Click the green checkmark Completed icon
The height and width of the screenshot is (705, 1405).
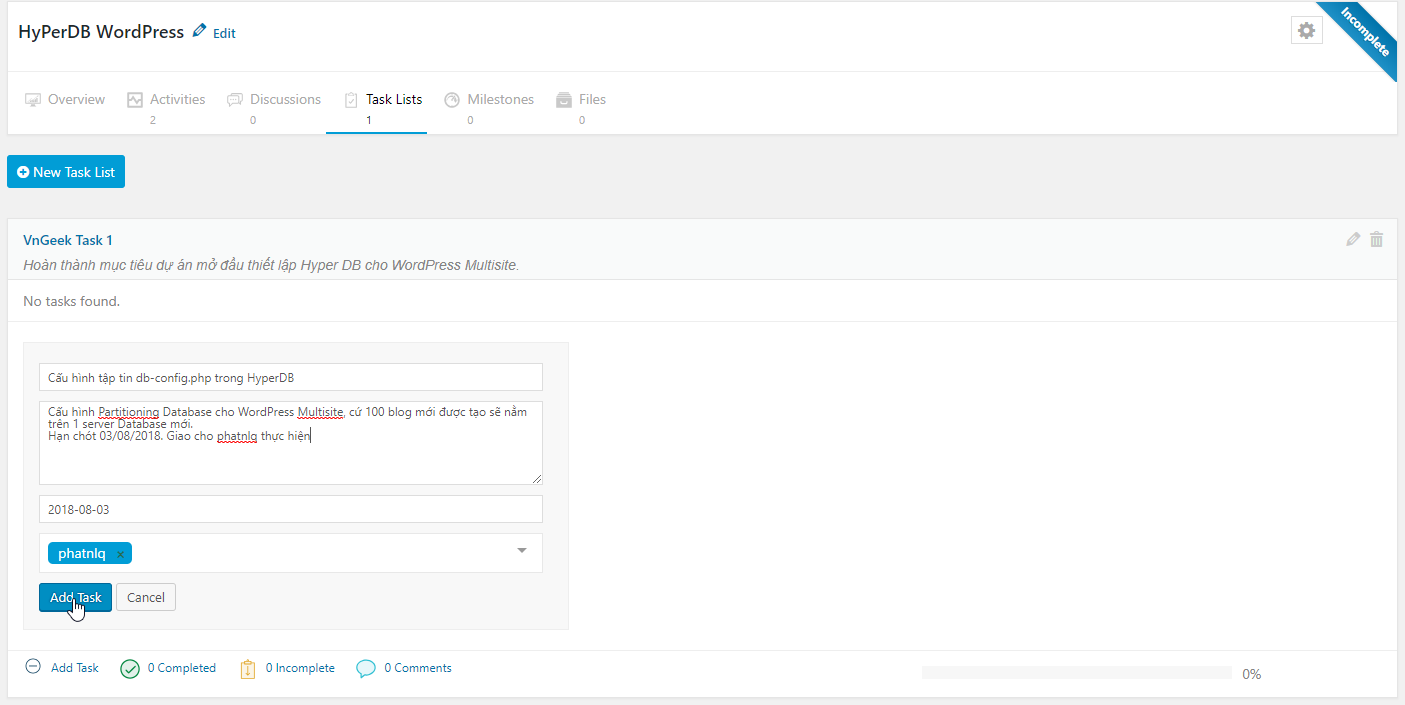point(130,669)
